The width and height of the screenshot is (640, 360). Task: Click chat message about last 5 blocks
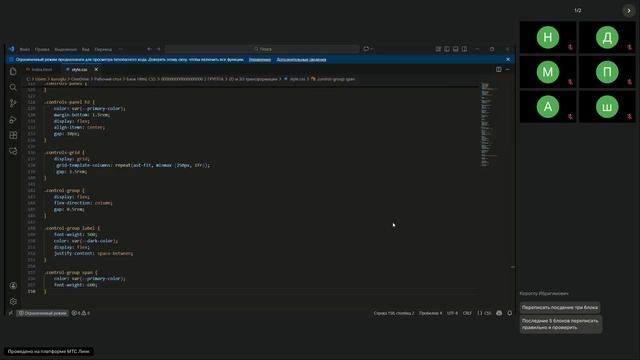tap(560, 324)
